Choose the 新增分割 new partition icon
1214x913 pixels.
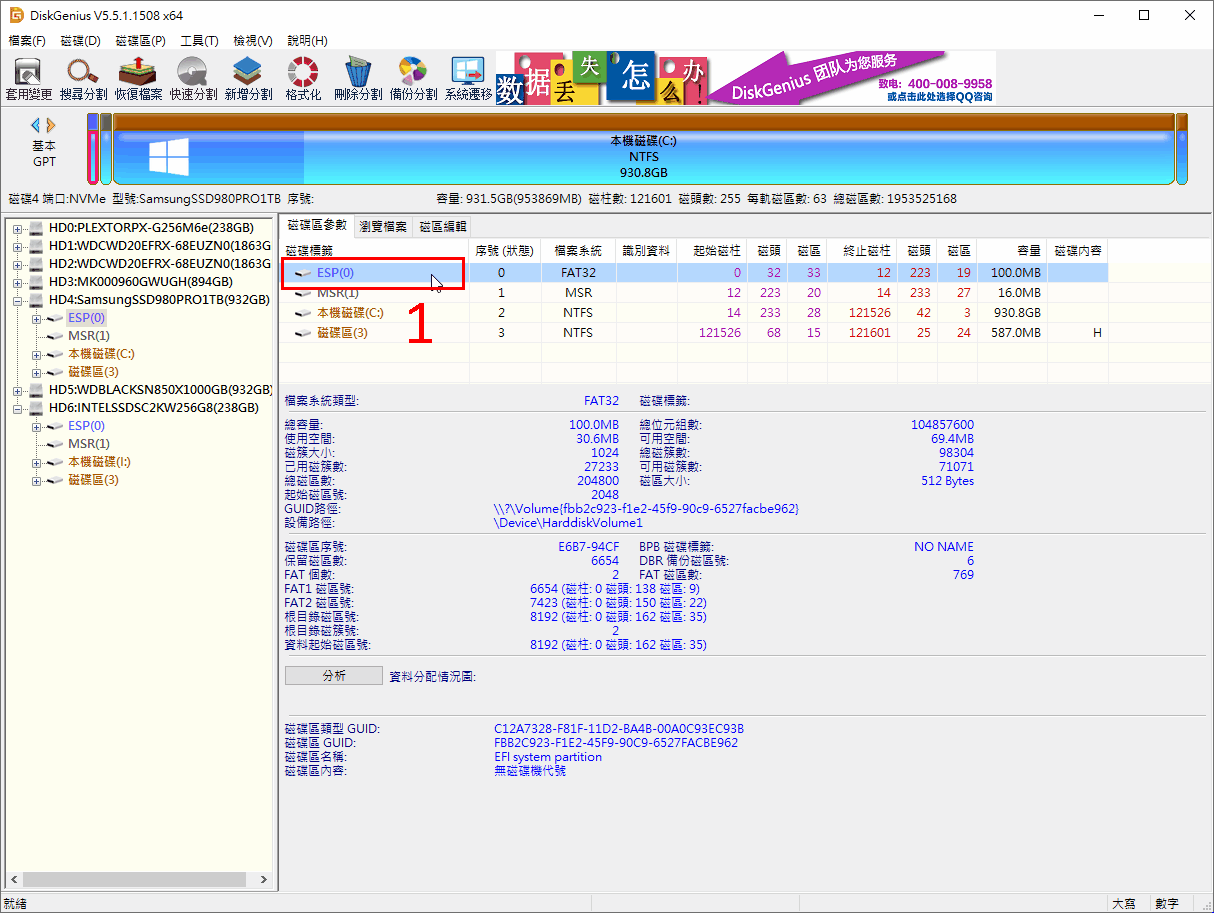[248, 80]
